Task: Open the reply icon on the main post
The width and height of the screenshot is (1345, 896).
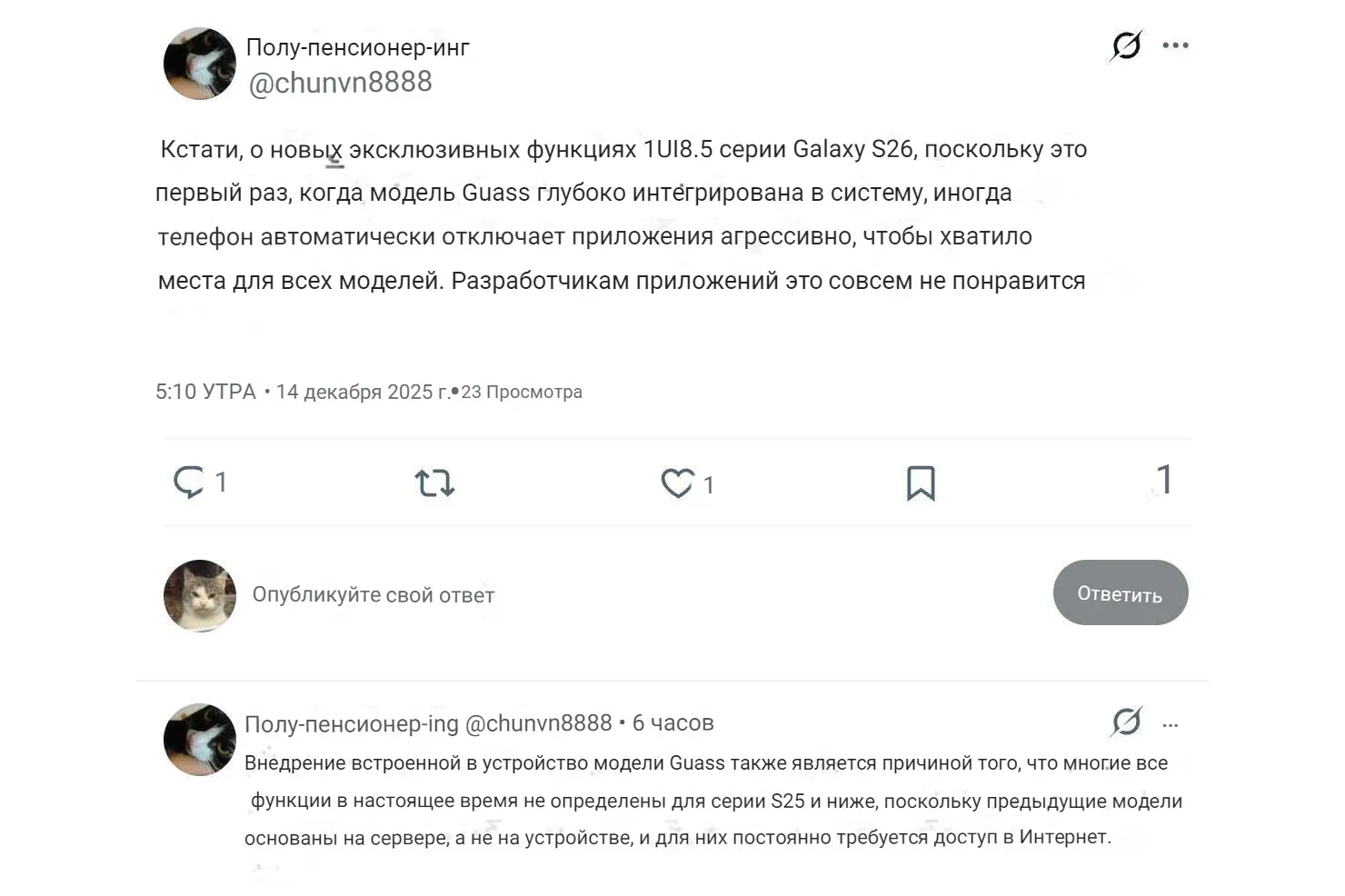Action: click(x=189, y=482)
